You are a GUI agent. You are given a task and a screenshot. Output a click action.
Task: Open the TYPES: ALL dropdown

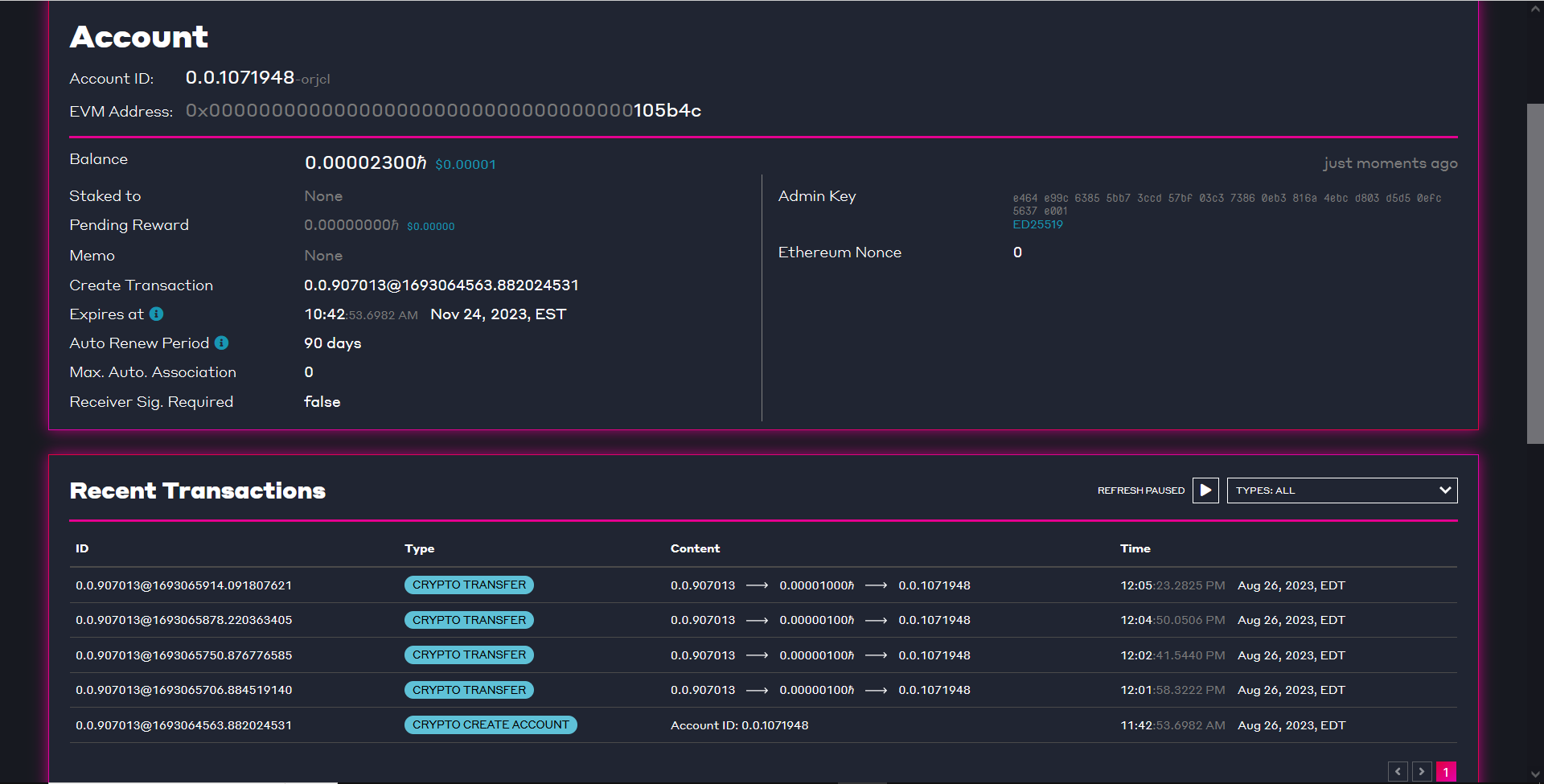pyautogui.click(x=1342, y=491)
